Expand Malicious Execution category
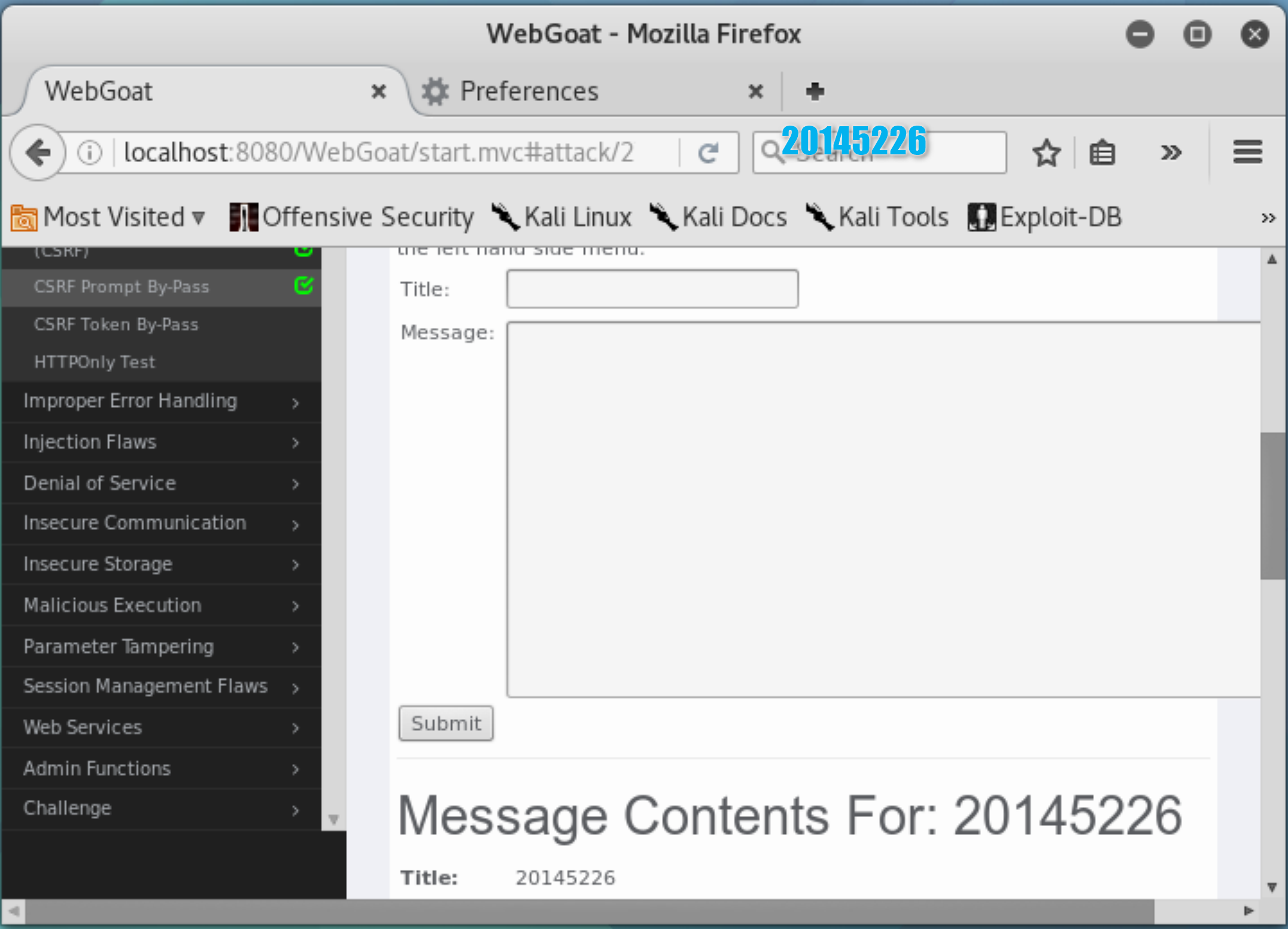This screenshot has height=929, width=1288. pyautogui.click(x=161, y=605)
